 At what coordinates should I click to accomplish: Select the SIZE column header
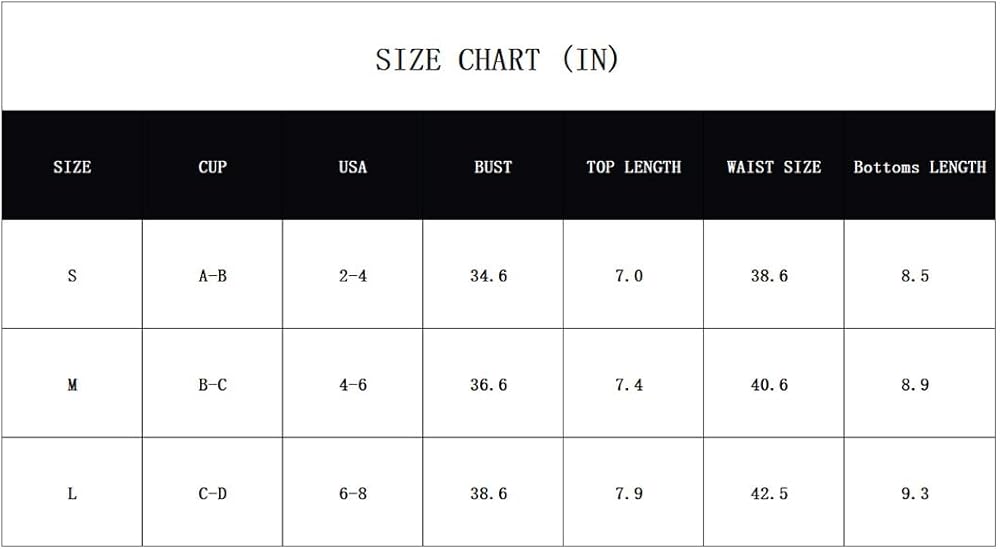[72, 167]
